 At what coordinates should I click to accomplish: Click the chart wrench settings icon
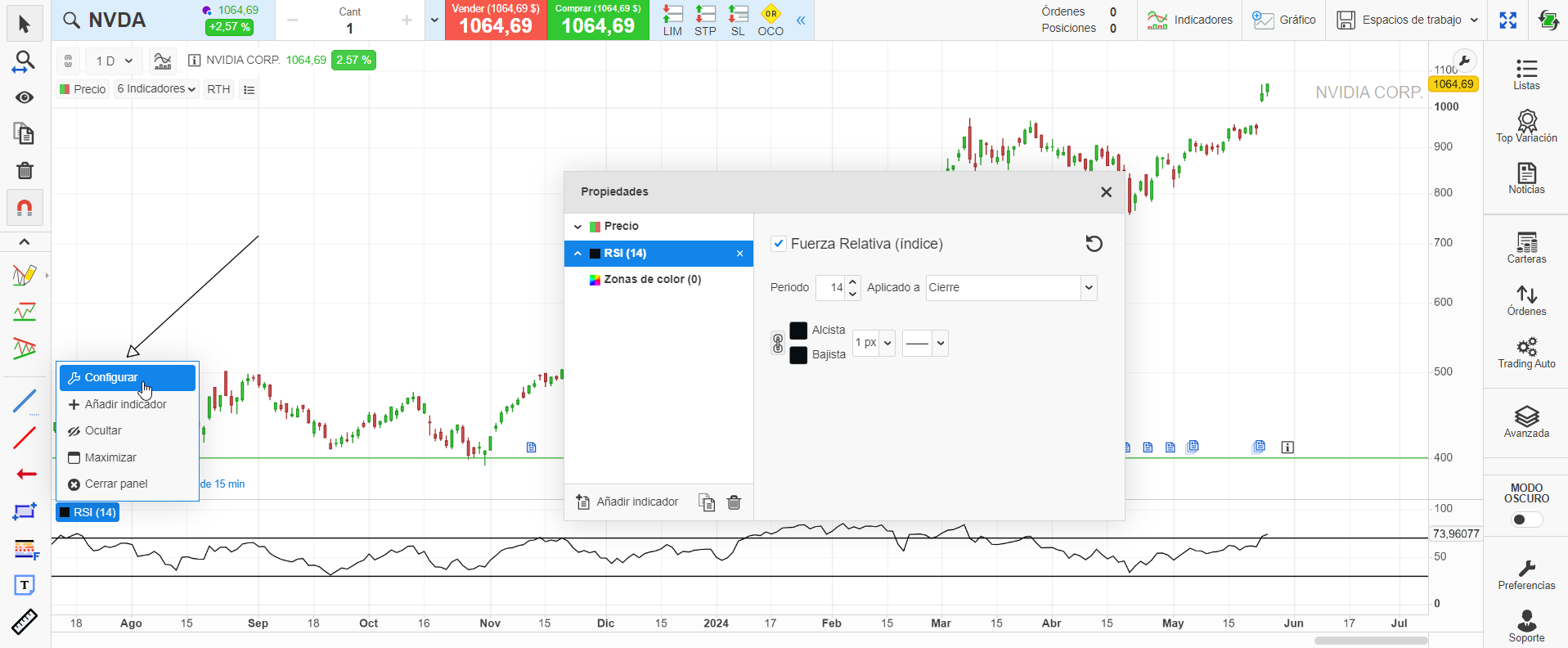[x=1464, y=61]
